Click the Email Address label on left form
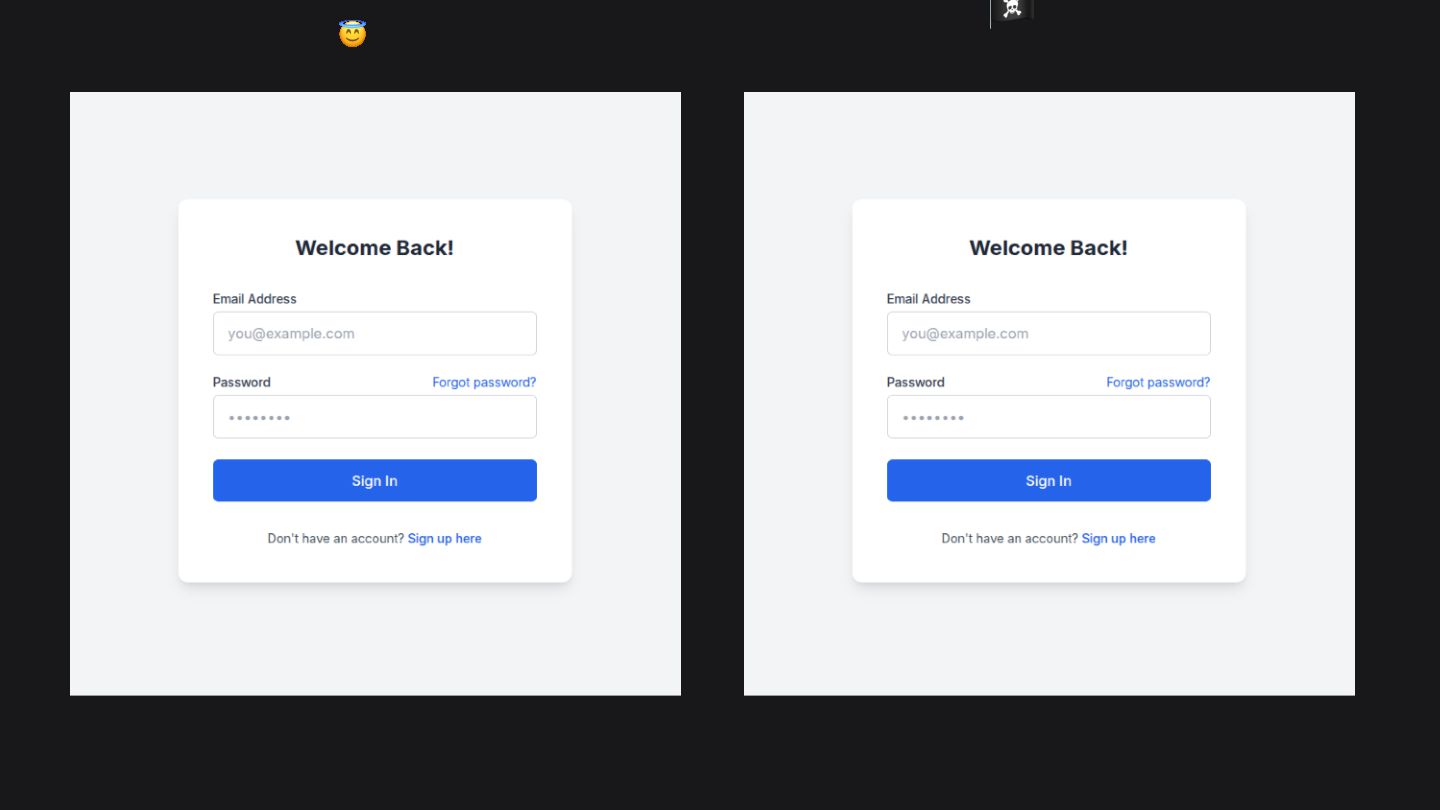This screenshot has height=810, width=1440. point(254,299)
